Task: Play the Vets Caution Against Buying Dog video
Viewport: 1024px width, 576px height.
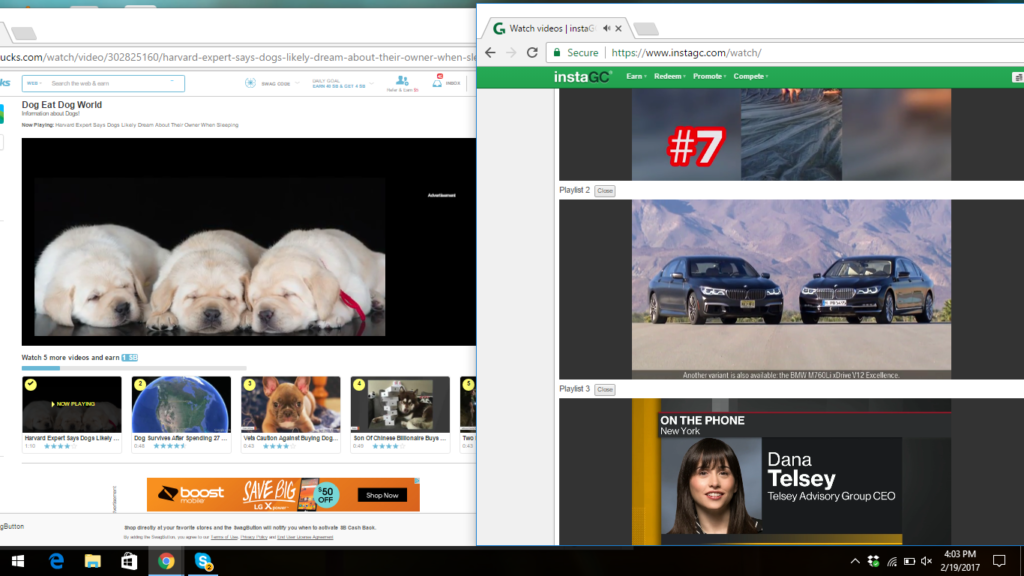Action: pos(291,404)
